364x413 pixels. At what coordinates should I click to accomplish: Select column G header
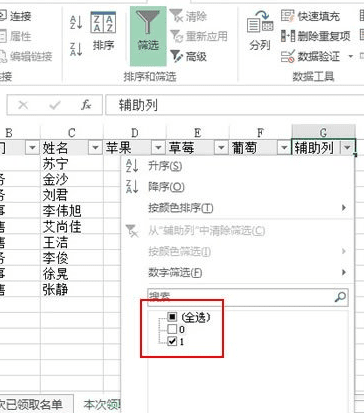click(323, 133)
